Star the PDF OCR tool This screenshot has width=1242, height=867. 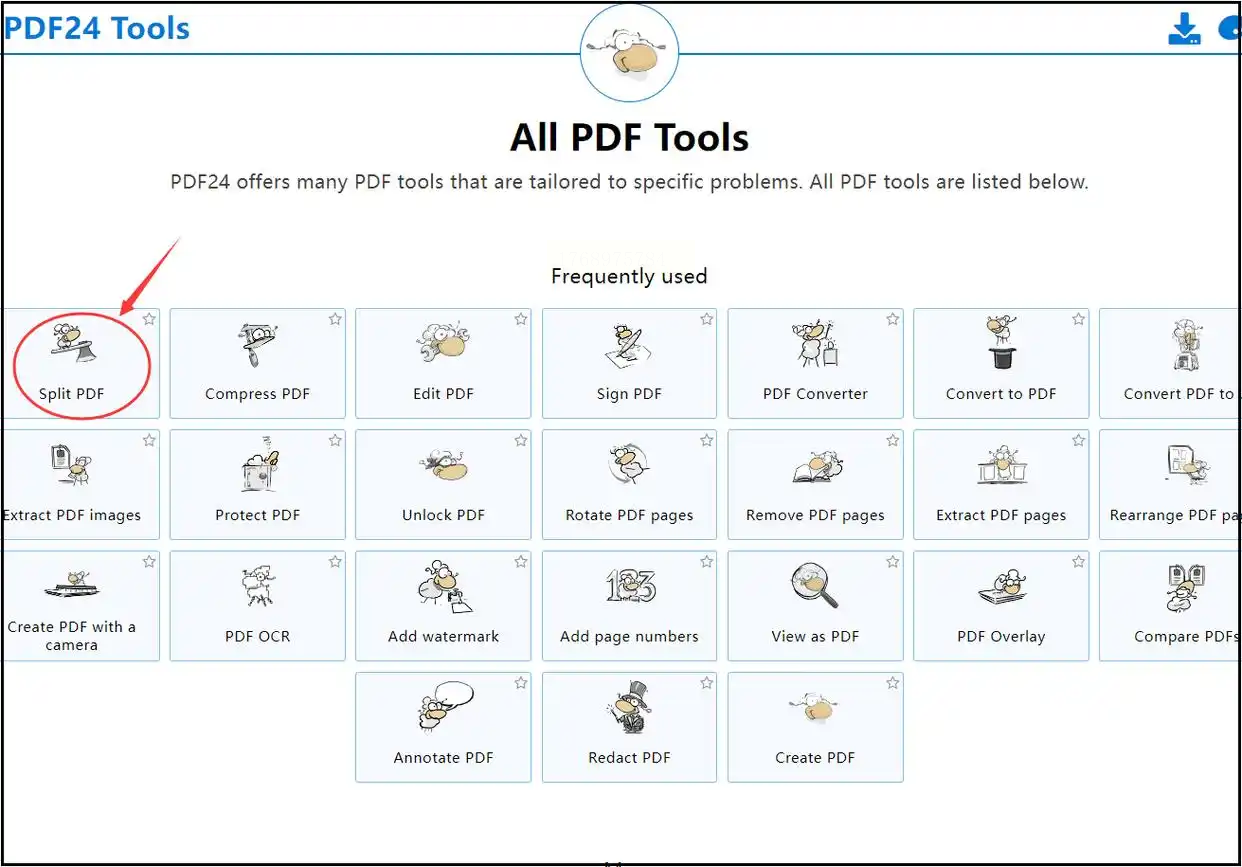pyautogui.click(x=335, y=562)
